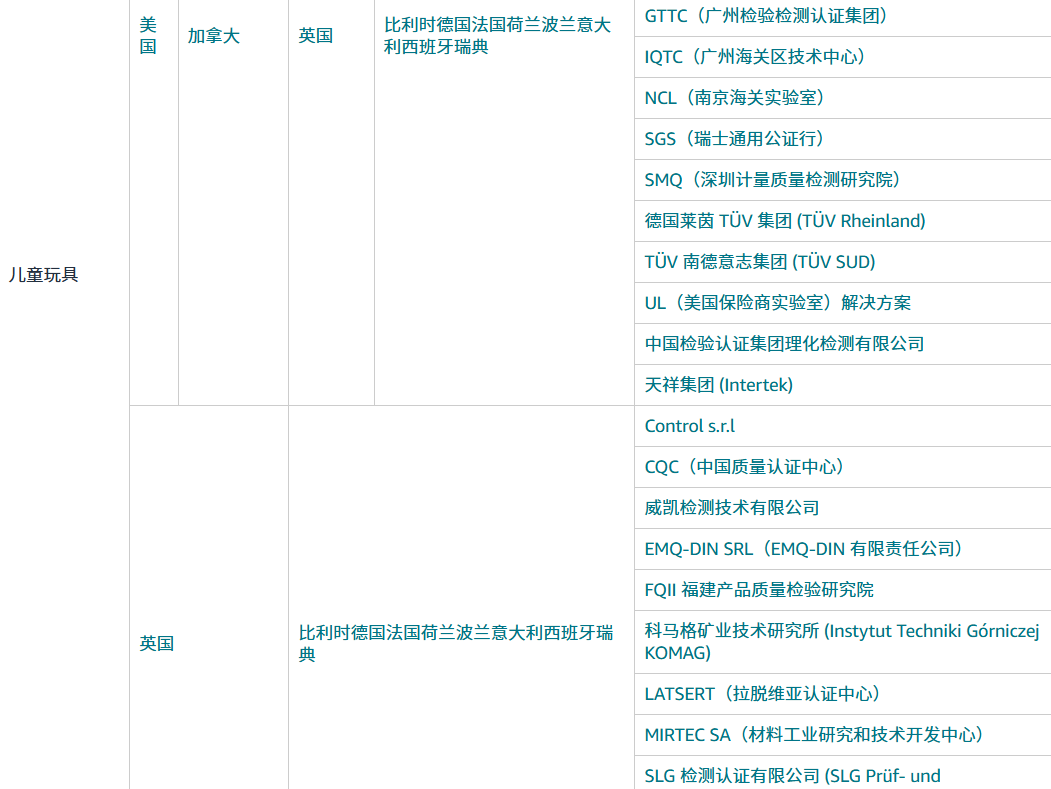Open the 天祥集团 (Intertek) link

pos(719,385)
